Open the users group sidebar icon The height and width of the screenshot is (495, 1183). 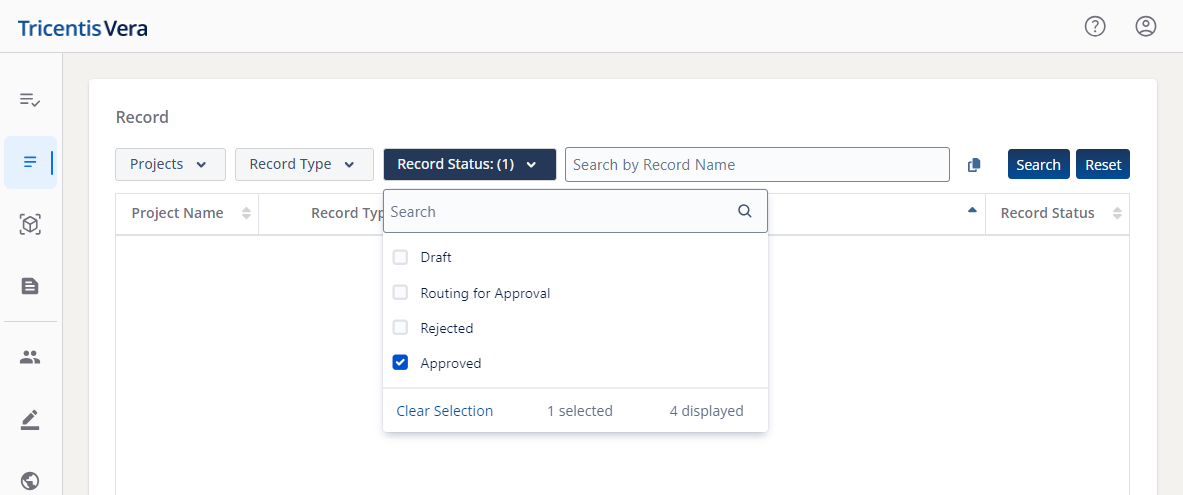(30, 357)
